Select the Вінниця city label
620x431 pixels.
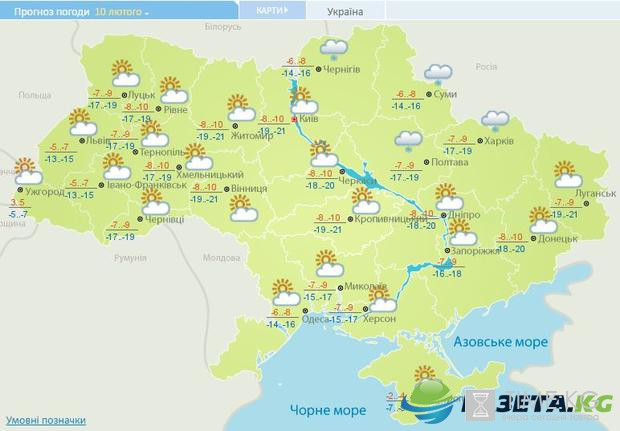249,189
